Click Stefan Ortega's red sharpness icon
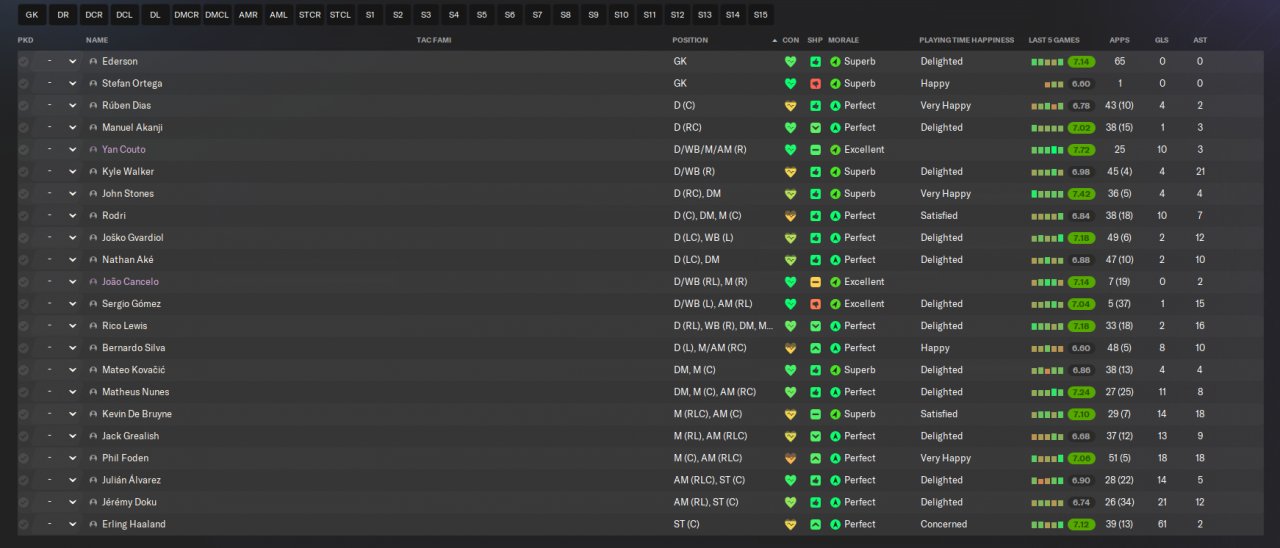 pyautogui.click(x=815, y=83)
